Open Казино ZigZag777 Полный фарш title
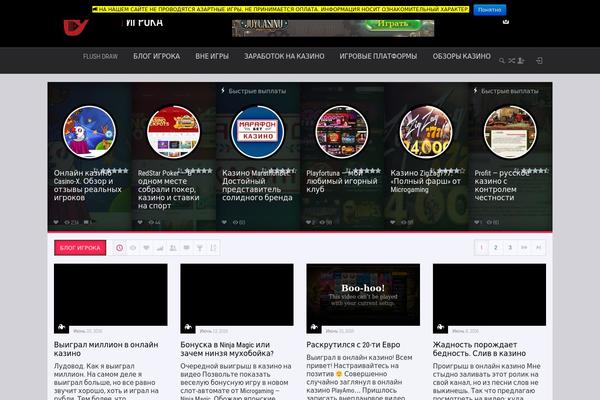The height and width of the screenshot is (400, 600). [x=426, y=181]
